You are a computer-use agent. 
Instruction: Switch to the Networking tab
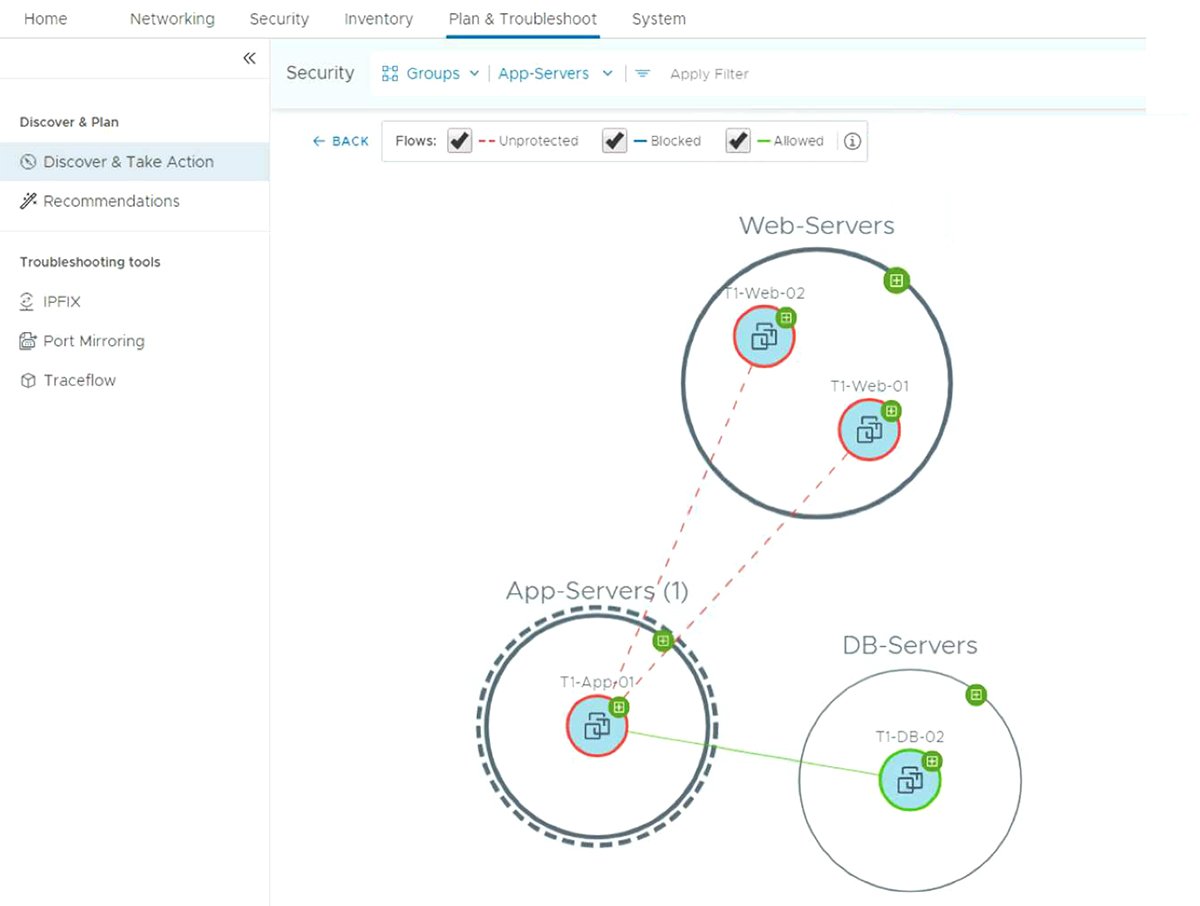click(172, 19)
